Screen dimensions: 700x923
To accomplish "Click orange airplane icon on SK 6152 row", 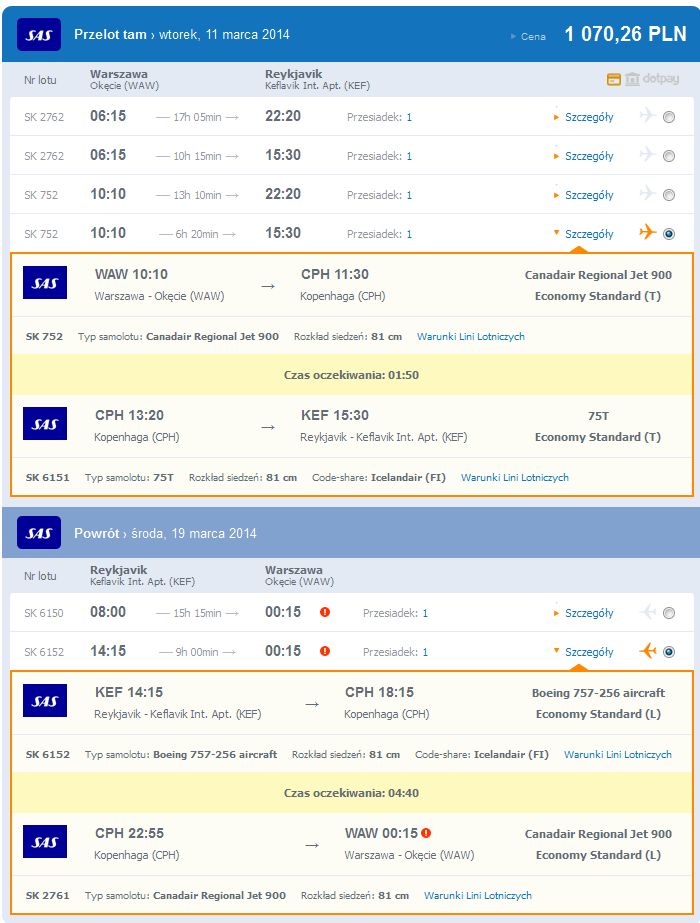I will tap(648, 650).
